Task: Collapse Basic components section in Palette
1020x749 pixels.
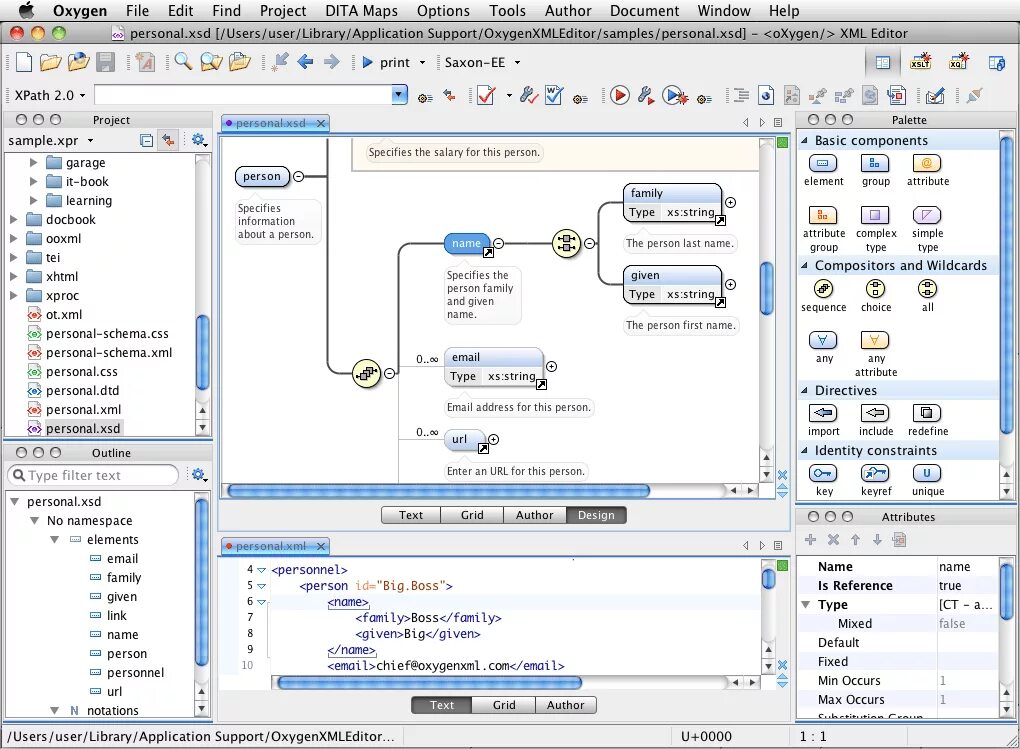Action: pos(805,141)
